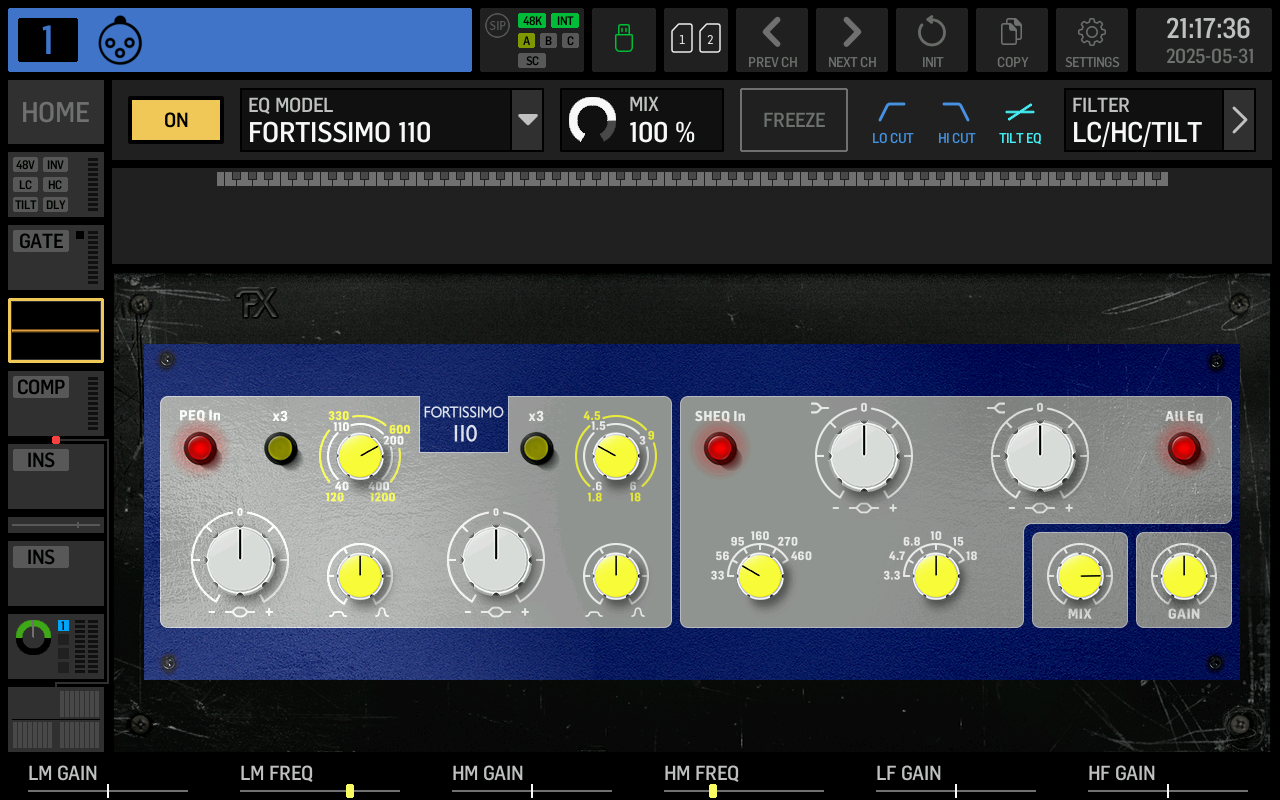Toggle the EQ ON switch
Image resolution: width=1280 pixels, height=800 pixels.
[175, 120]
